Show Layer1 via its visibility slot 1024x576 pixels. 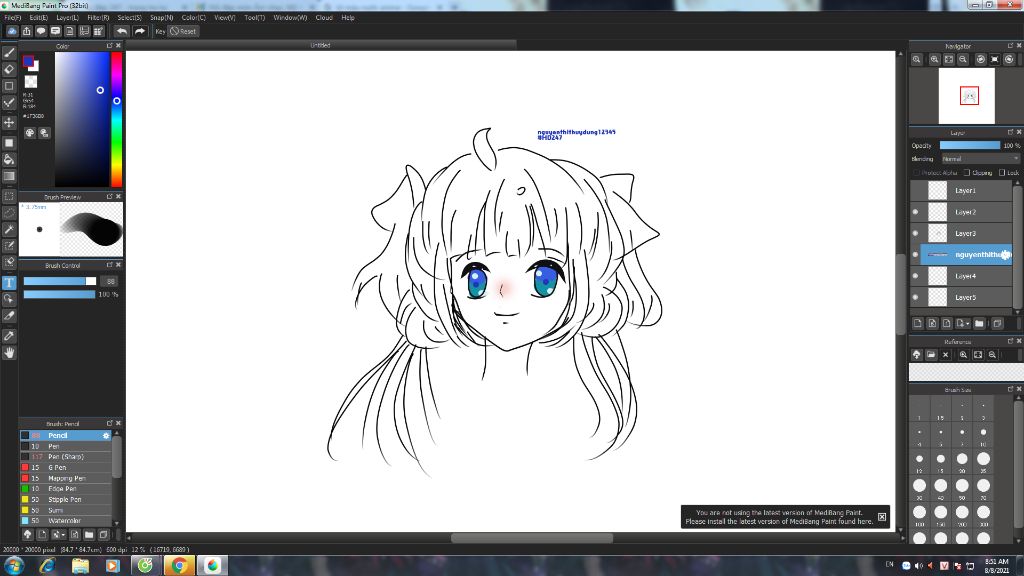(x=915, y=191)
